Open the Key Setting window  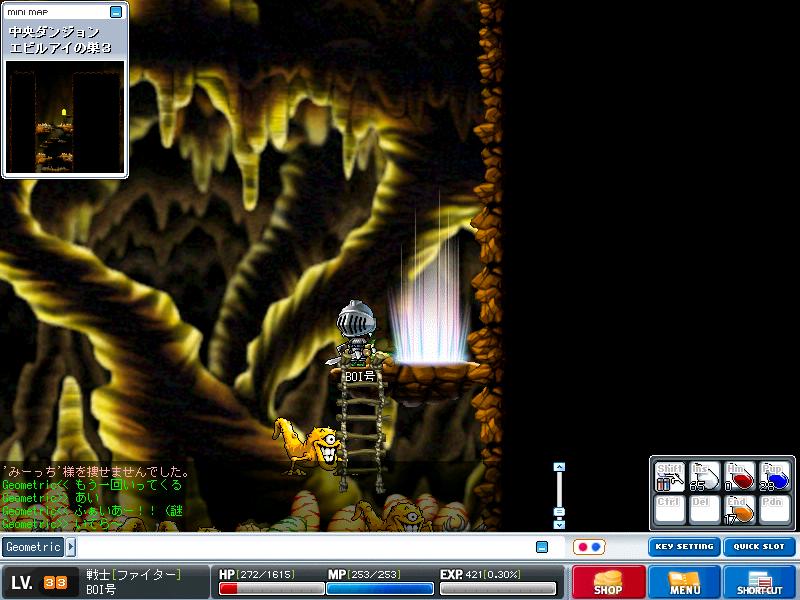click(x=684, y=546)
